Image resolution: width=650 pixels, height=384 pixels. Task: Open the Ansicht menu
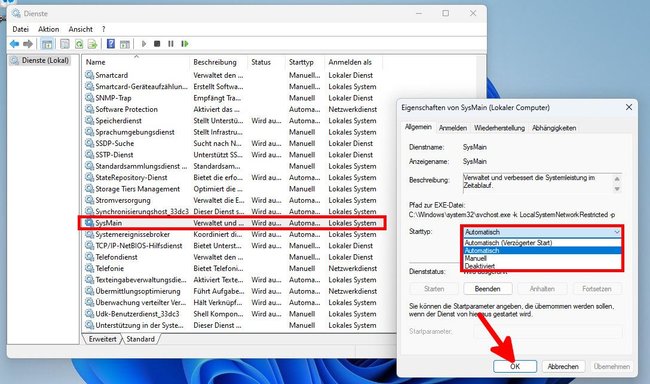80,29
